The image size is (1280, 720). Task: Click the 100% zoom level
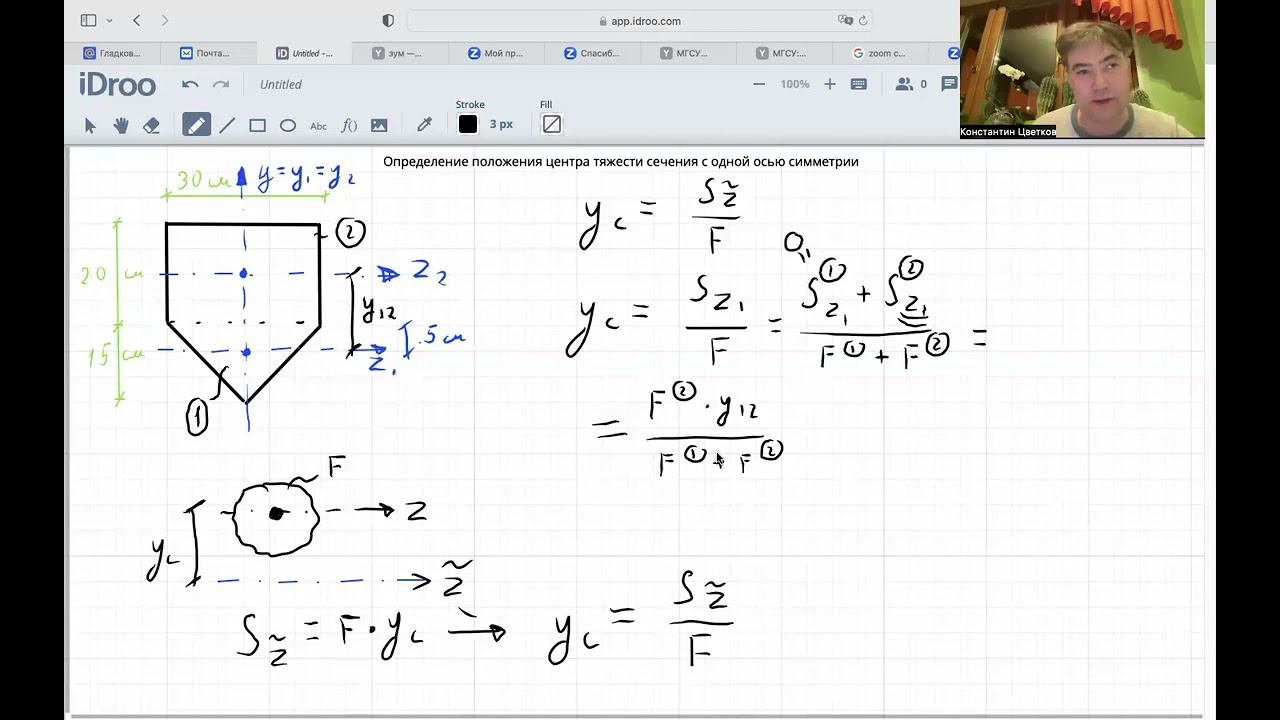795,84
